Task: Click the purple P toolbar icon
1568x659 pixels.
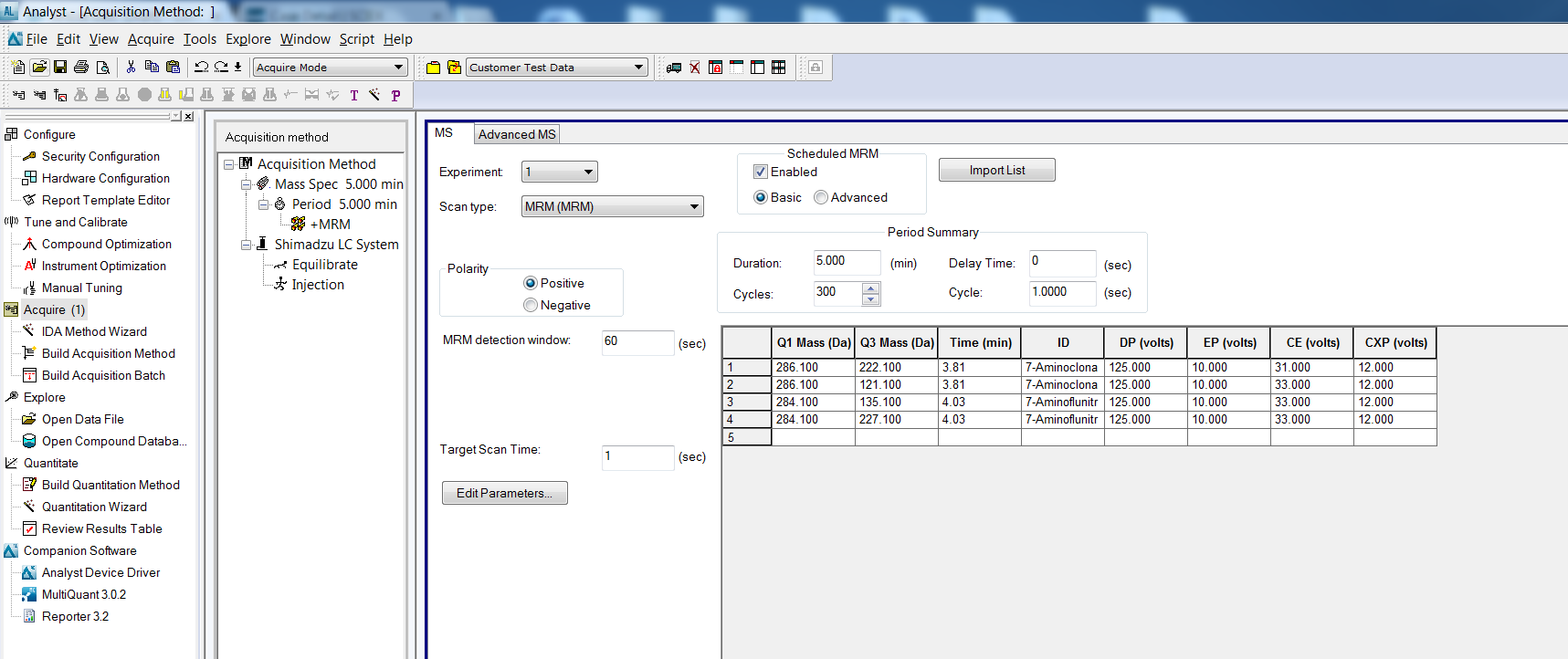Action: 395,95
